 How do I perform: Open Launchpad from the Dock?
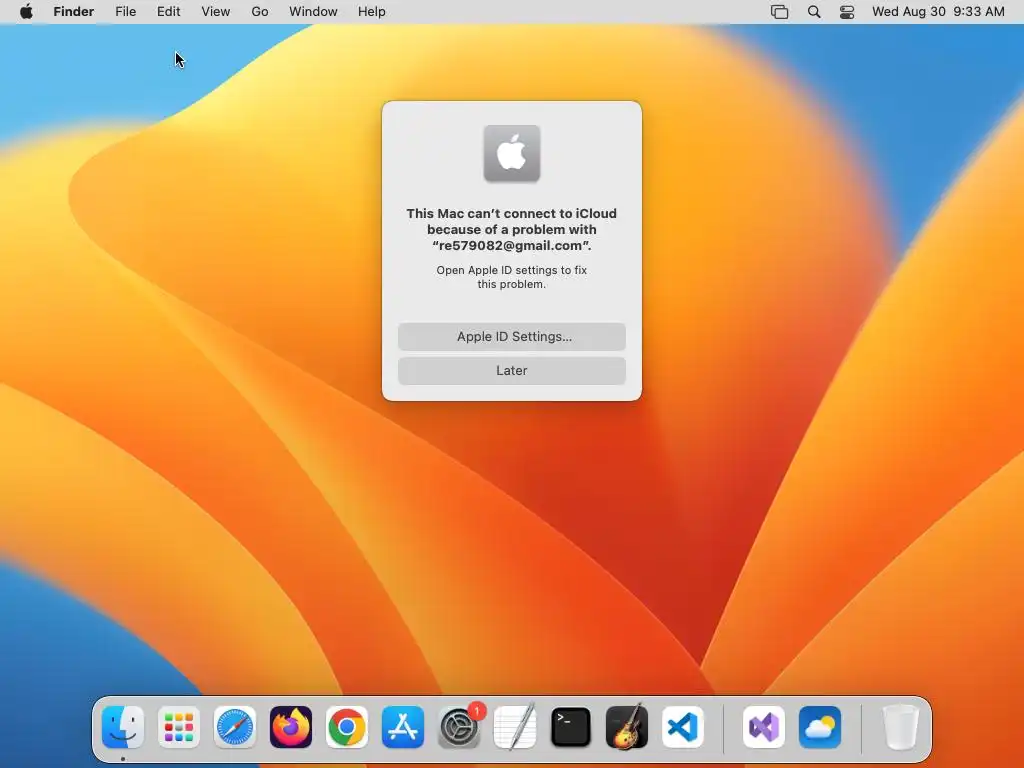[179, 727]
